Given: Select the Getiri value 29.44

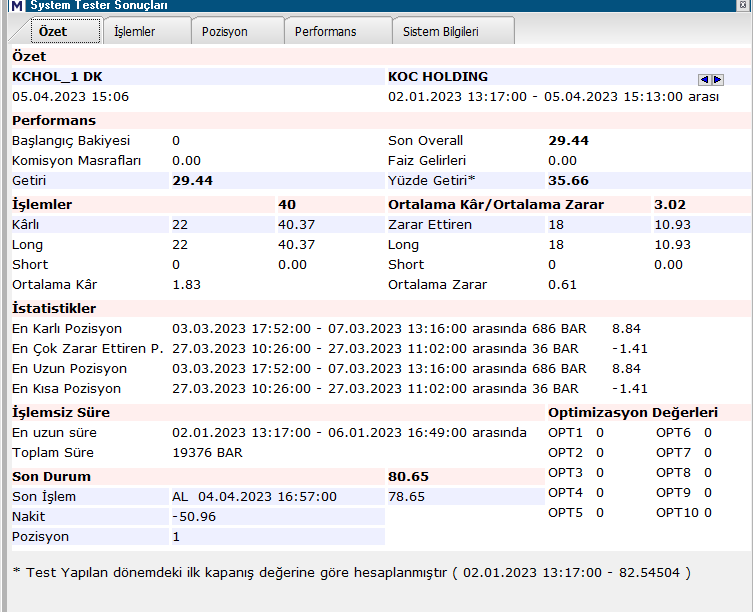Looking at the screenshot, I should pos(193,181).
